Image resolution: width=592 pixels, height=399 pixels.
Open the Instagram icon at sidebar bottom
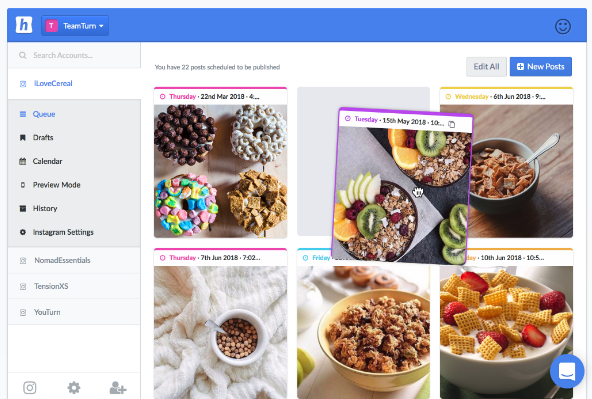pyautogui.click(x=30, y=387)
